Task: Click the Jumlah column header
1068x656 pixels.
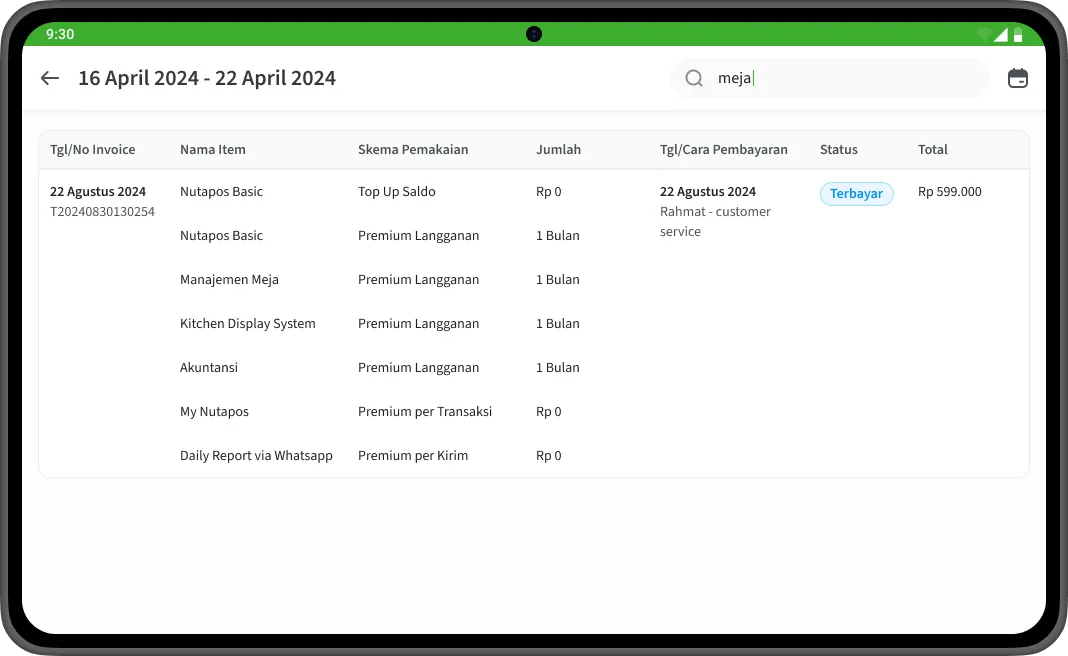Action: pos(558,150)
